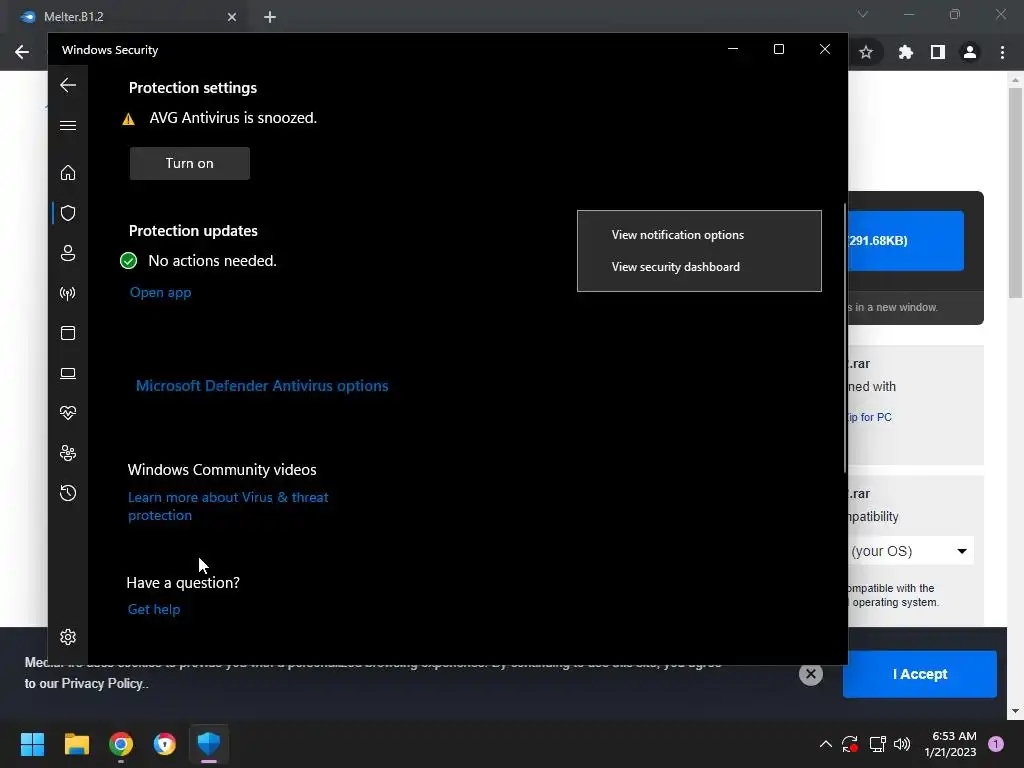This screenshot has width=1024, height=768.
Task: Open Chrome extensions puzzle icon
Action: [905, 52]
